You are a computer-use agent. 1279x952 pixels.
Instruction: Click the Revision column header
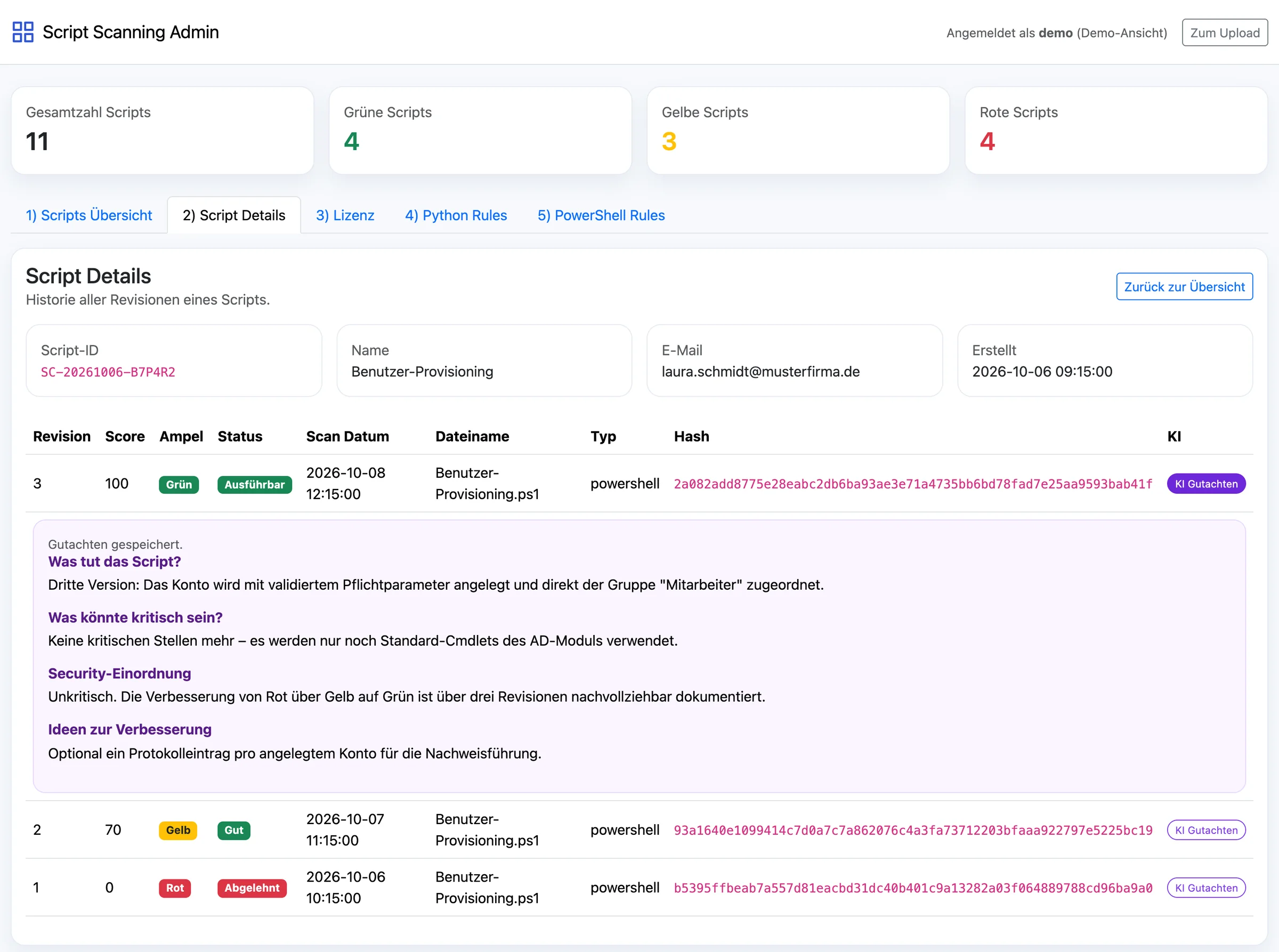coord(62,436)
